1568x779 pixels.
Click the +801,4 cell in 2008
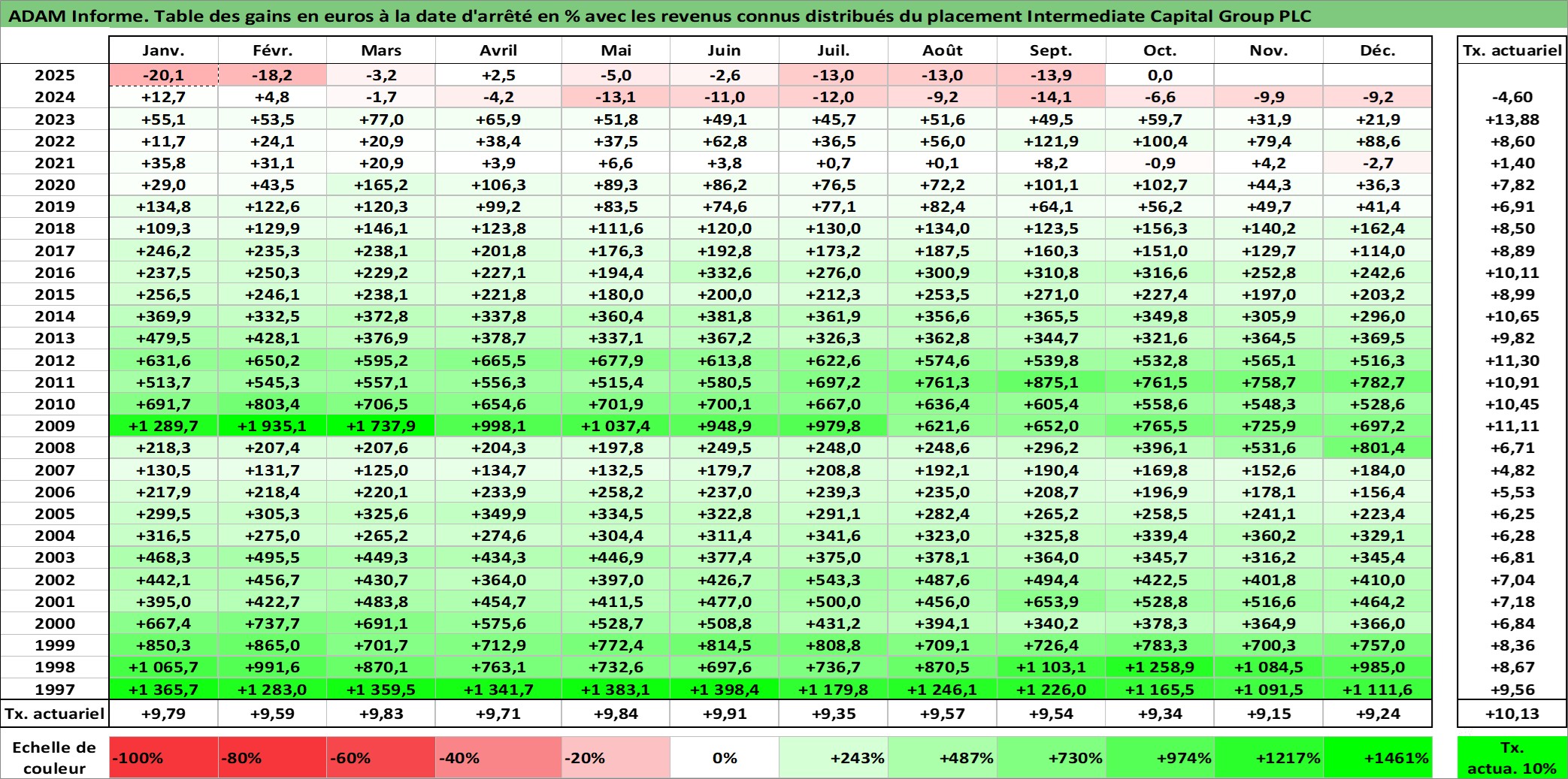coord(1377,448)
